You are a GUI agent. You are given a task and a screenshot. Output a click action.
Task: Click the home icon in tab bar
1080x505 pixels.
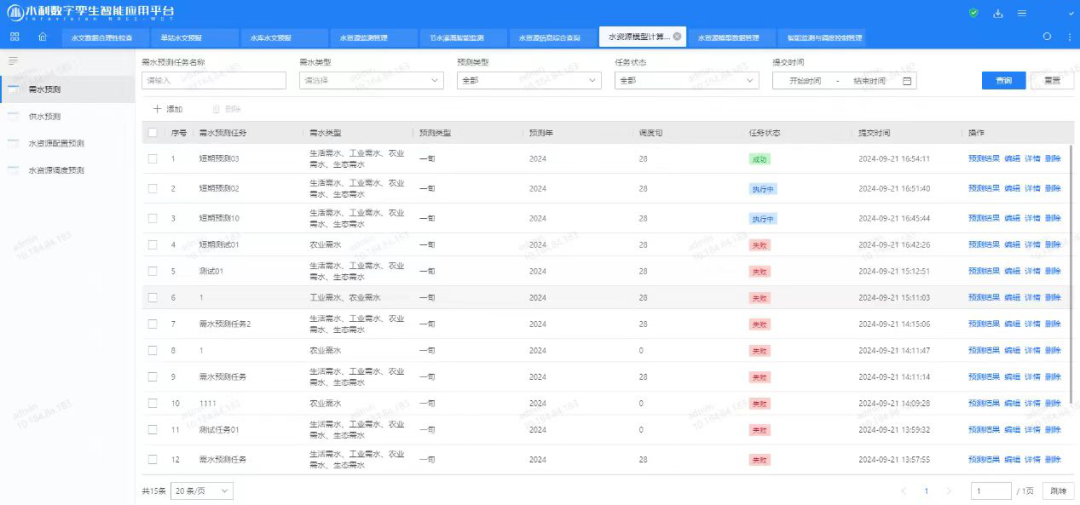click(42, 37)
